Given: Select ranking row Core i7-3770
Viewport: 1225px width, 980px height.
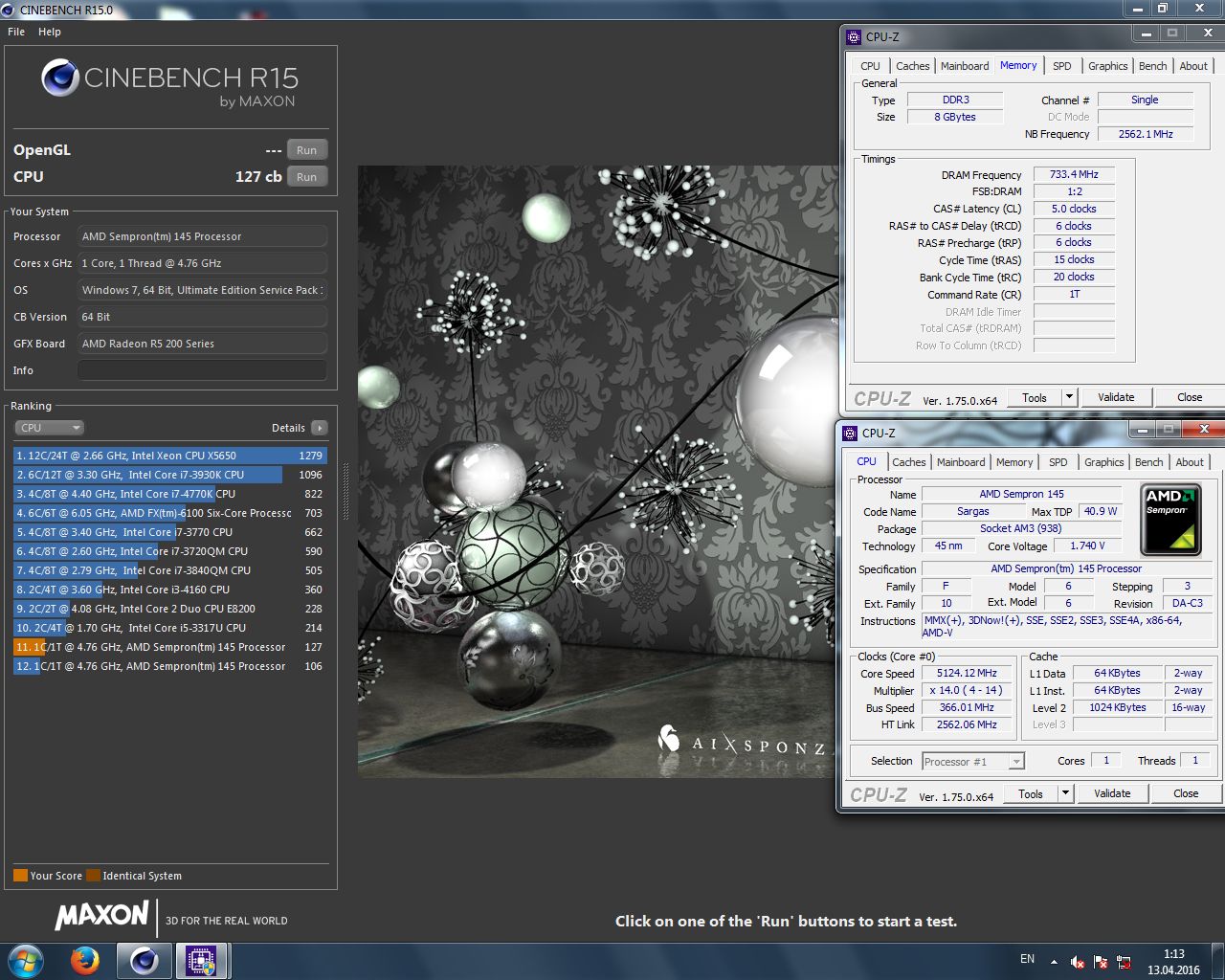Looking at the screenshot, I should tap(170, 532).
